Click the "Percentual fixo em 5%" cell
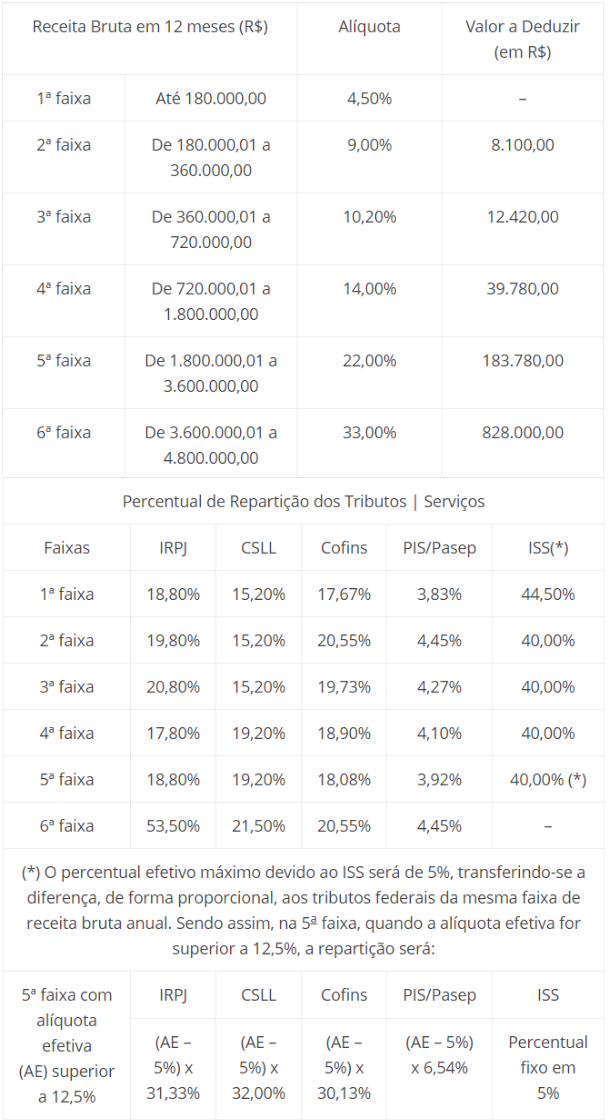The height and width of the screenshot is (1120, 608). (548, 1067)
